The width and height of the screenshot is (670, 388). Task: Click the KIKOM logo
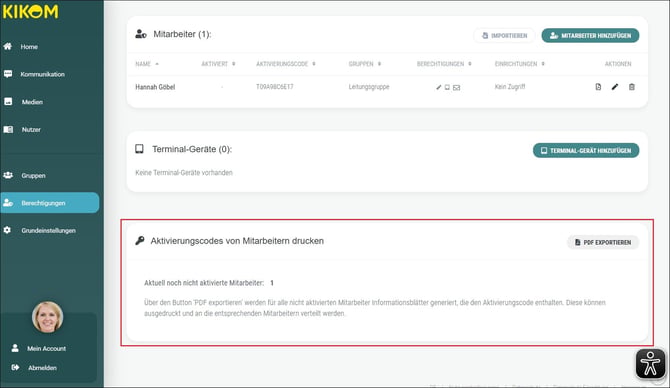click(x=30, y=12)
